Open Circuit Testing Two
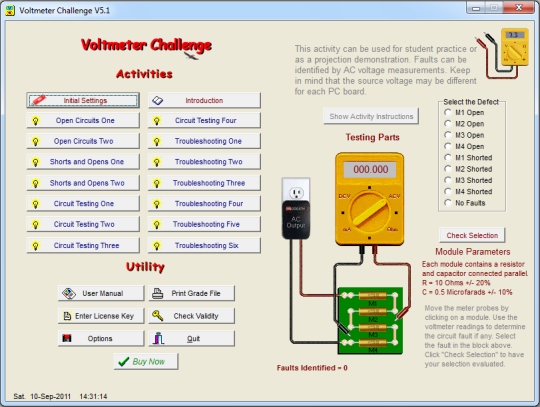Viewport: 540px width, 407px height. (x=83, y=224)
